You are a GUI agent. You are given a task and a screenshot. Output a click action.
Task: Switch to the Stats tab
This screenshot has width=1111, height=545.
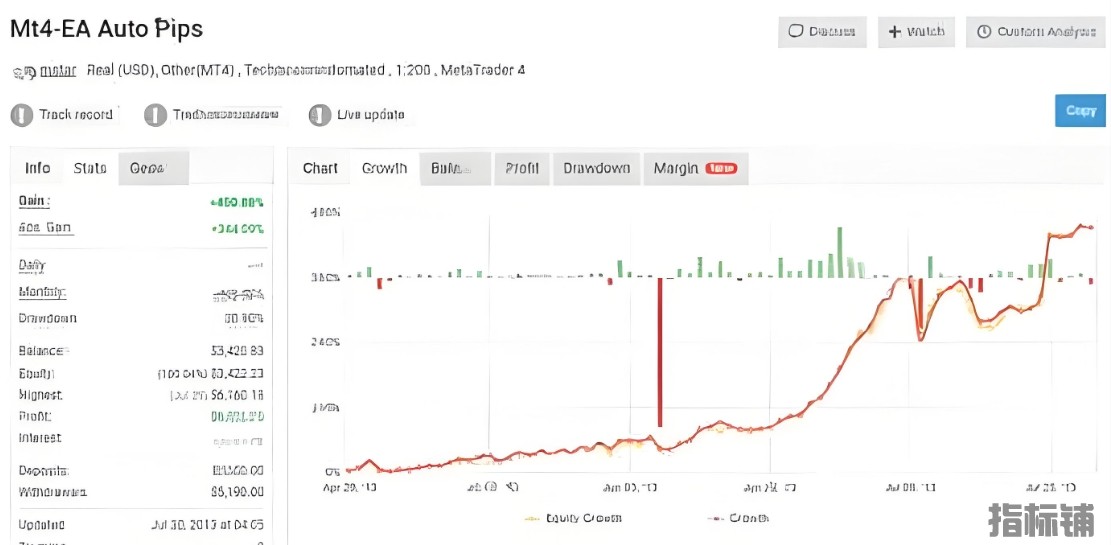[90, 168]
